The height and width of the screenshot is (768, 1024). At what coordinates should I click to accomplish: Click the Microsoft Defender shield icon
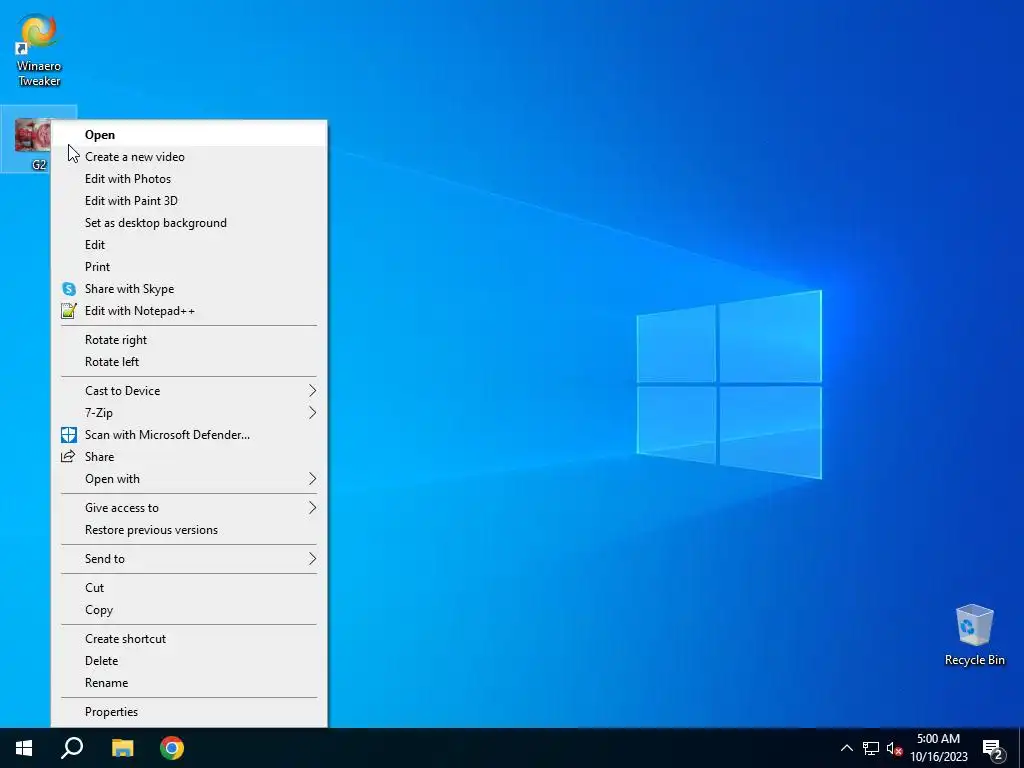coord(69,435)
